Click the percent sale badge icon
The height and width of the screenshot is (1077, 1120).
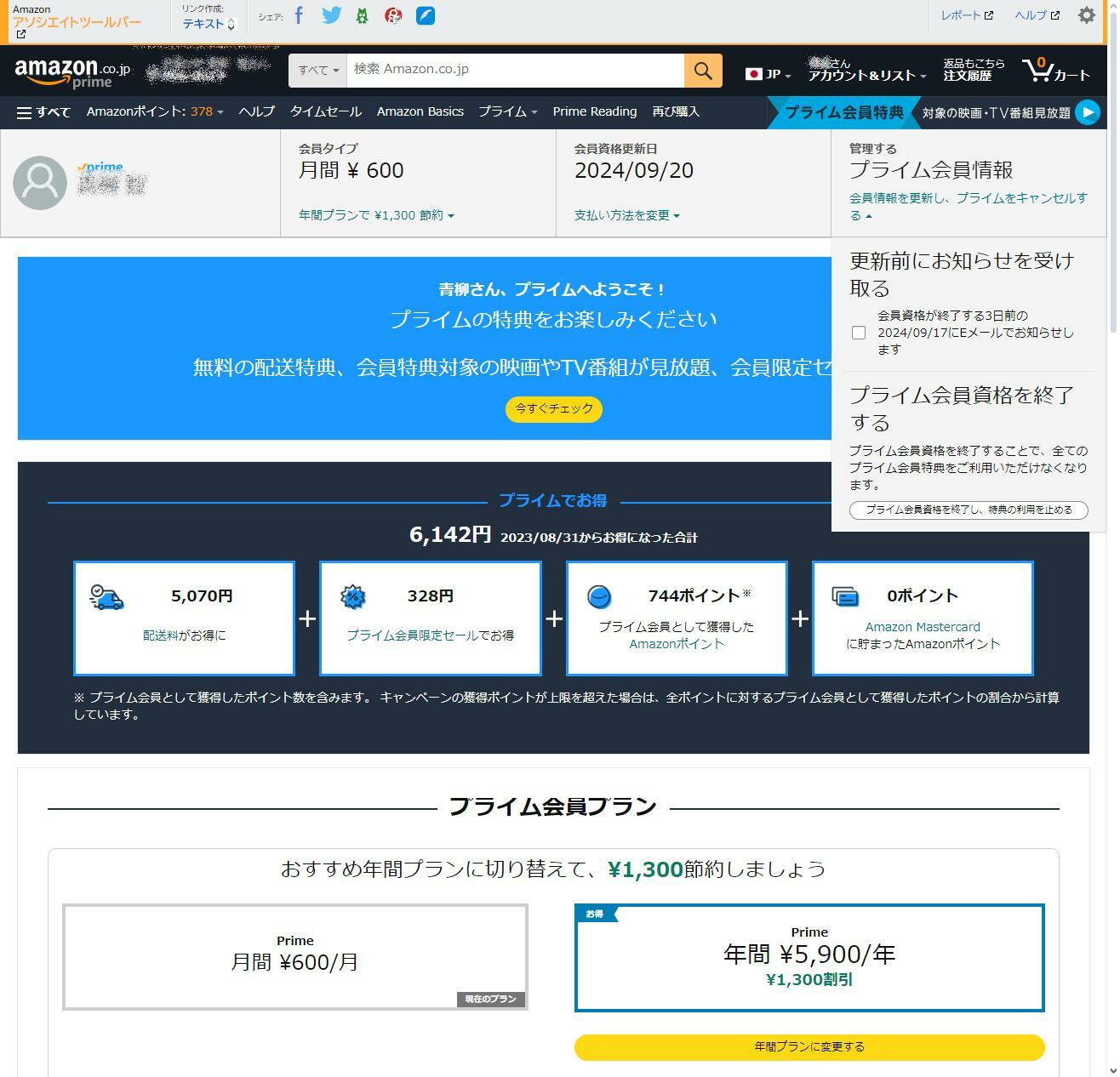click(352, 597)
